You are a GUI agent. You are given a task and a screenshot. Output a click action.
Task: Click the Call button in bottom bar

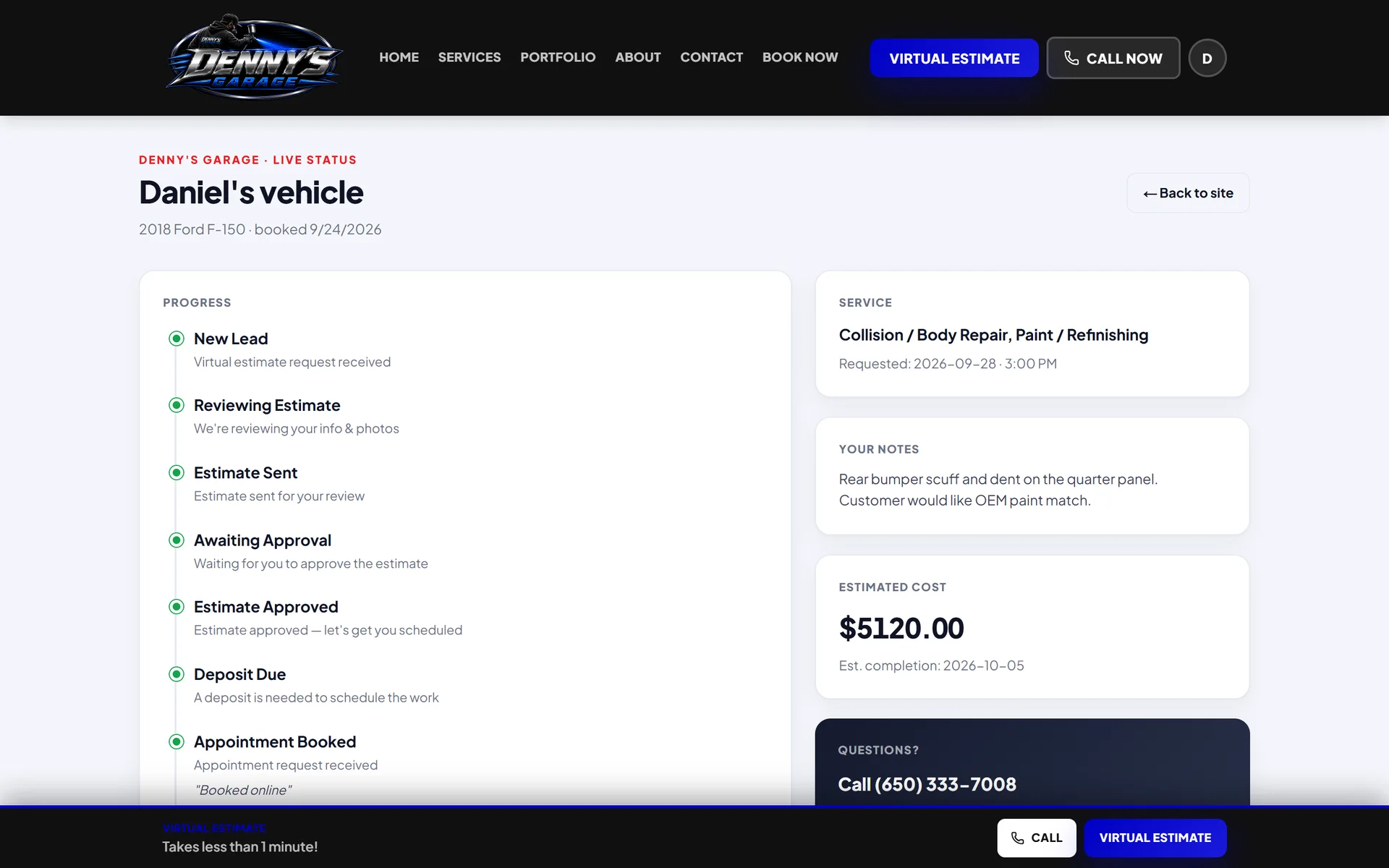pos(1037,838)
